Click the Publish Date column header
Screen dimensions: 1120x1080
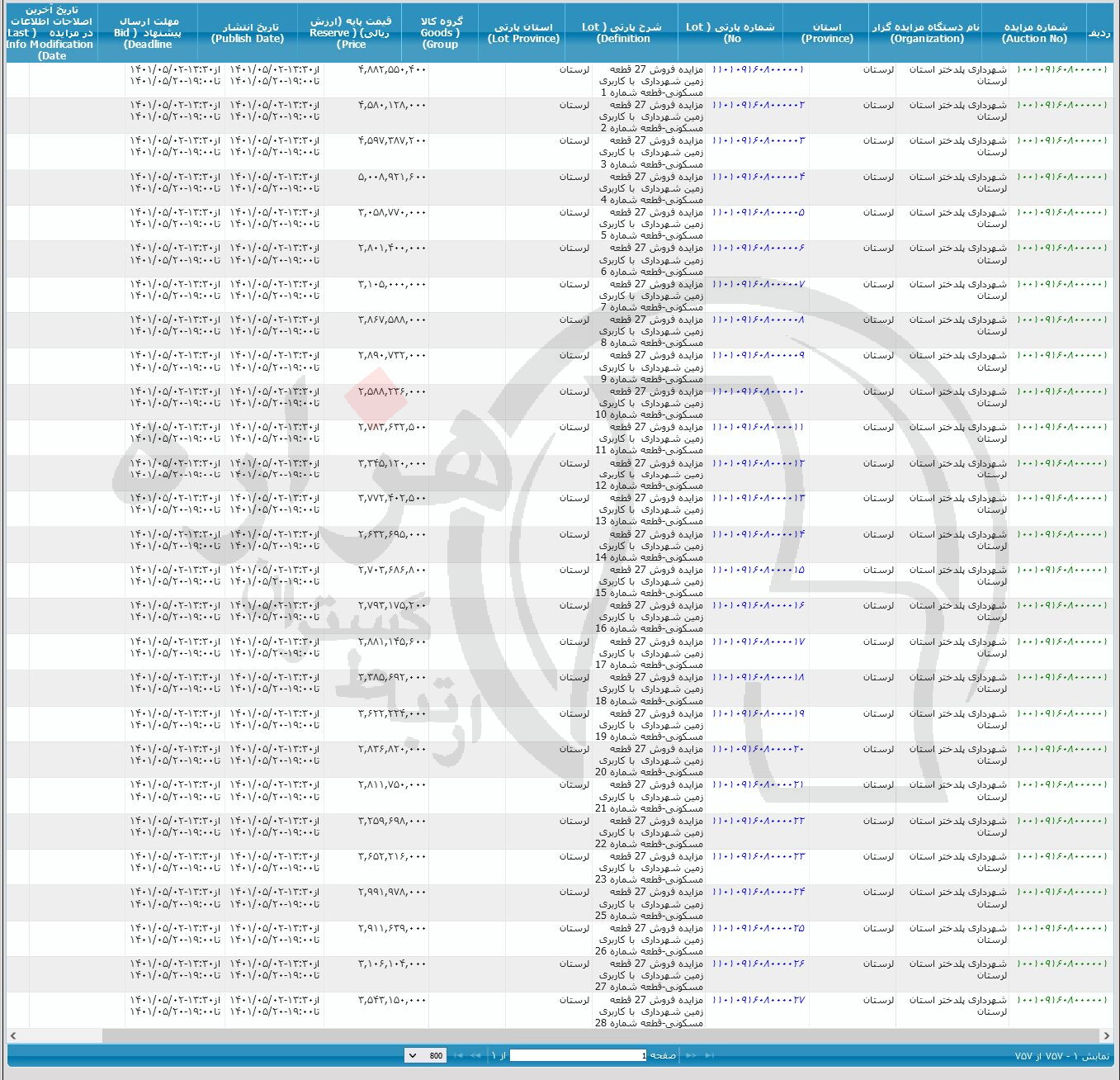pyautogui.click(x=248, y=32)
